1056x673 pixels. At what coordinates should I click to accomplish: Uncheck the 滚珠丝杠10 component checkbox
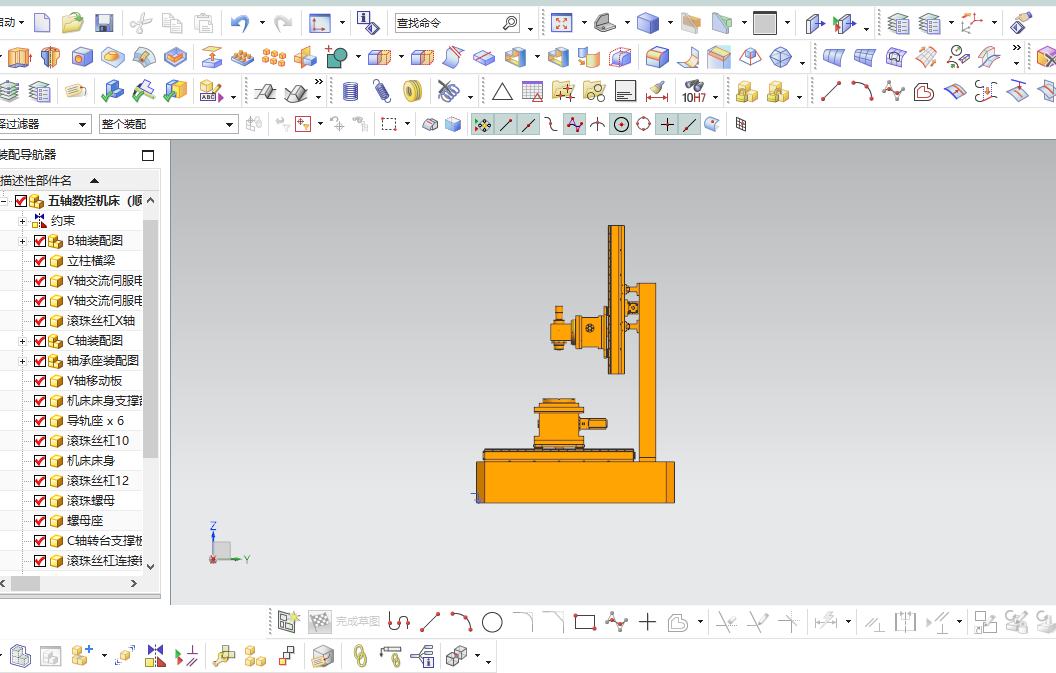click(40, 441)
